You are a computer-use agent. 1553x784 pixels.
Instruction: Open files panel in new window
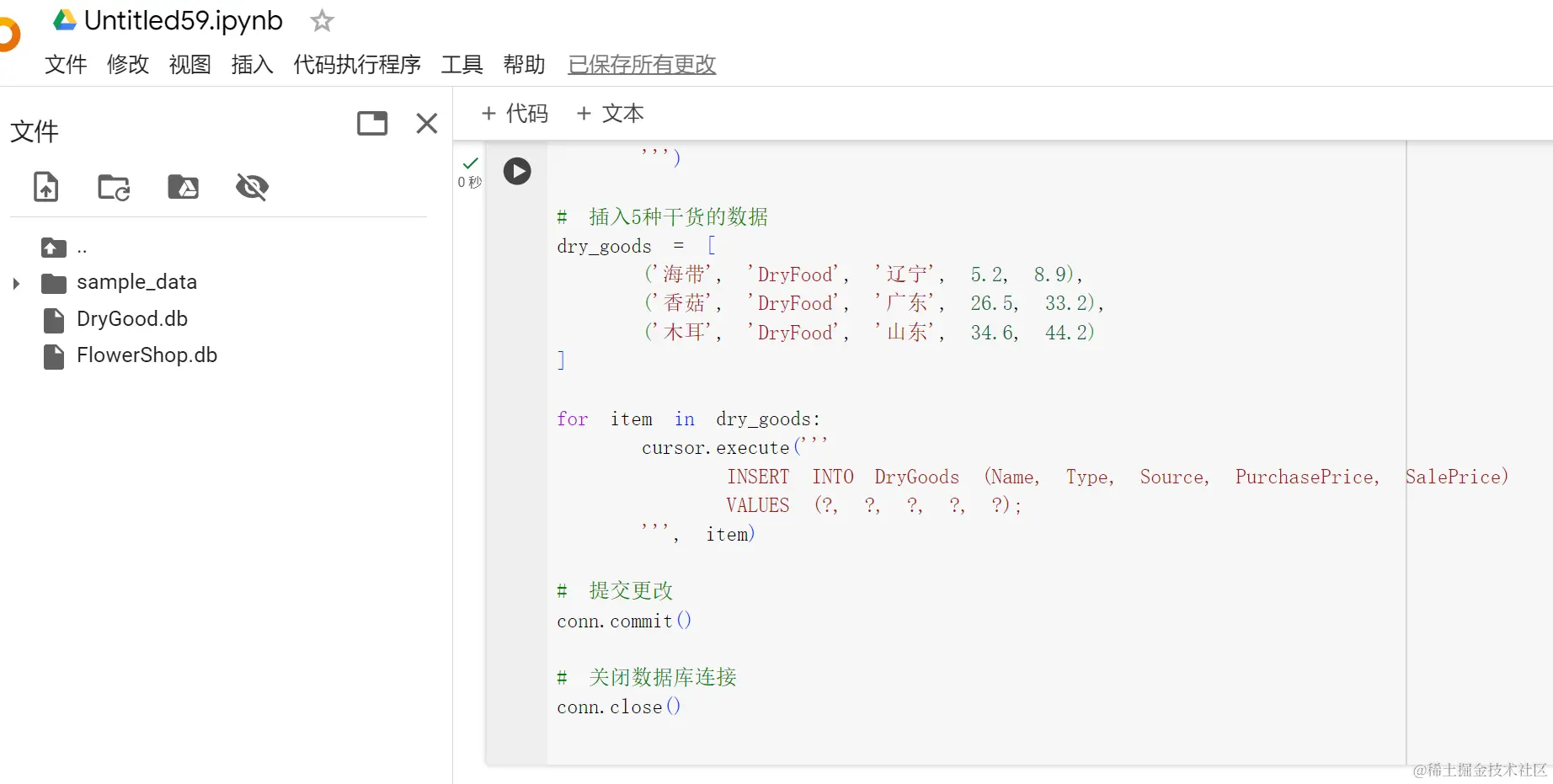371,124
